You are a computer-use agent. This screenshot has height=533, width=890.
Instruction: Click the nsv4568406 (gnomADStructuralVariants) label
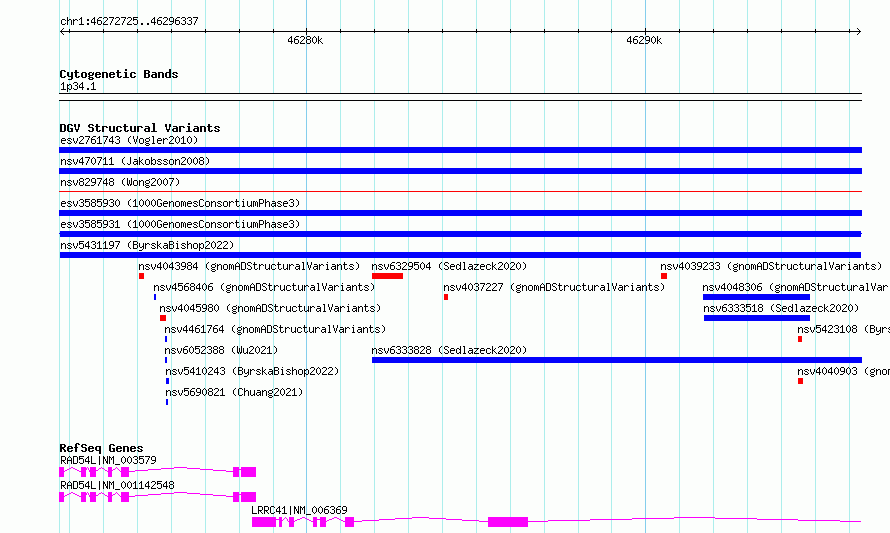265,287
